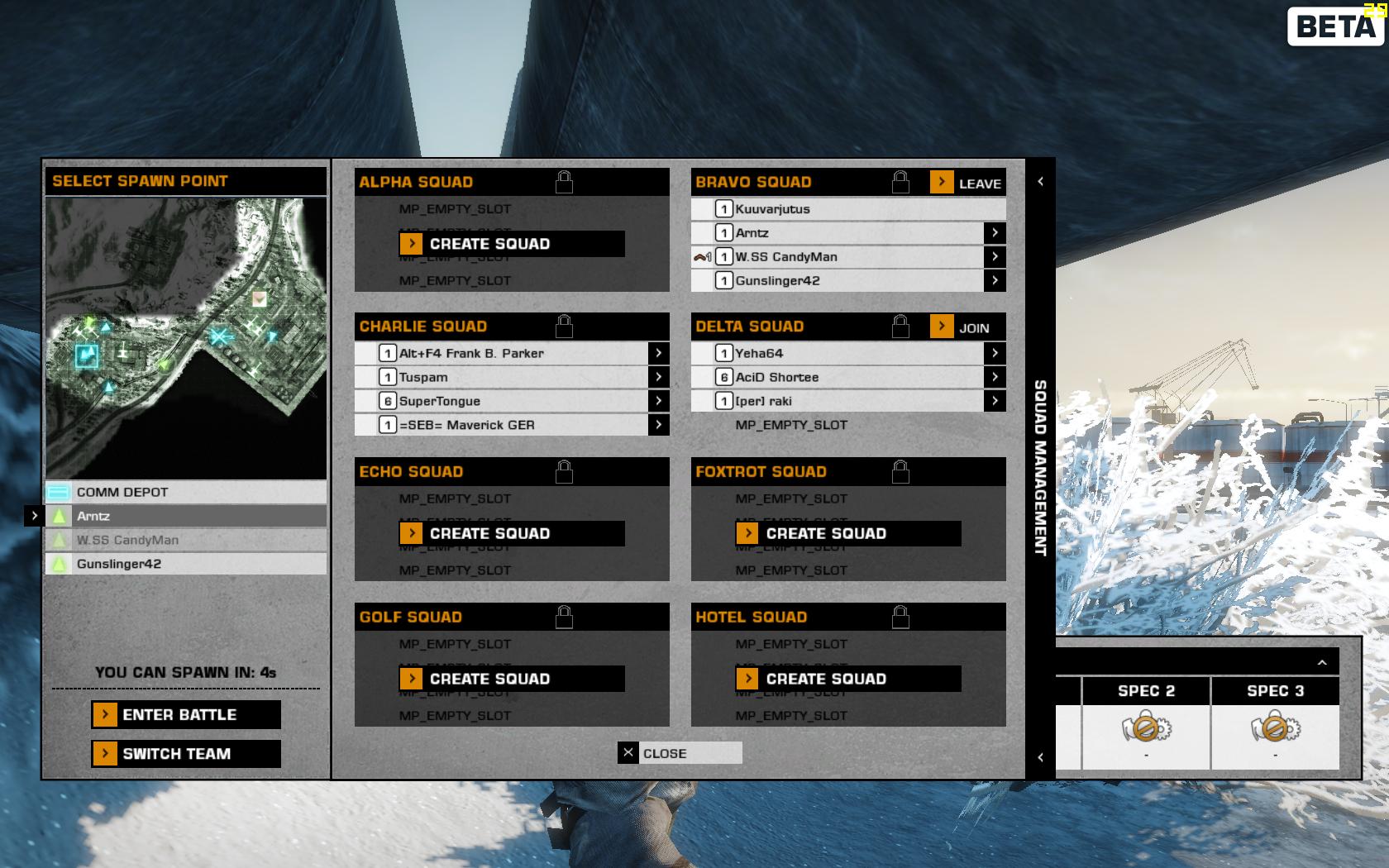This screenshot has height=868, width=1389.
Task: Click the SPEC 2 specialization icon
Action: (x=1146, y=728)
